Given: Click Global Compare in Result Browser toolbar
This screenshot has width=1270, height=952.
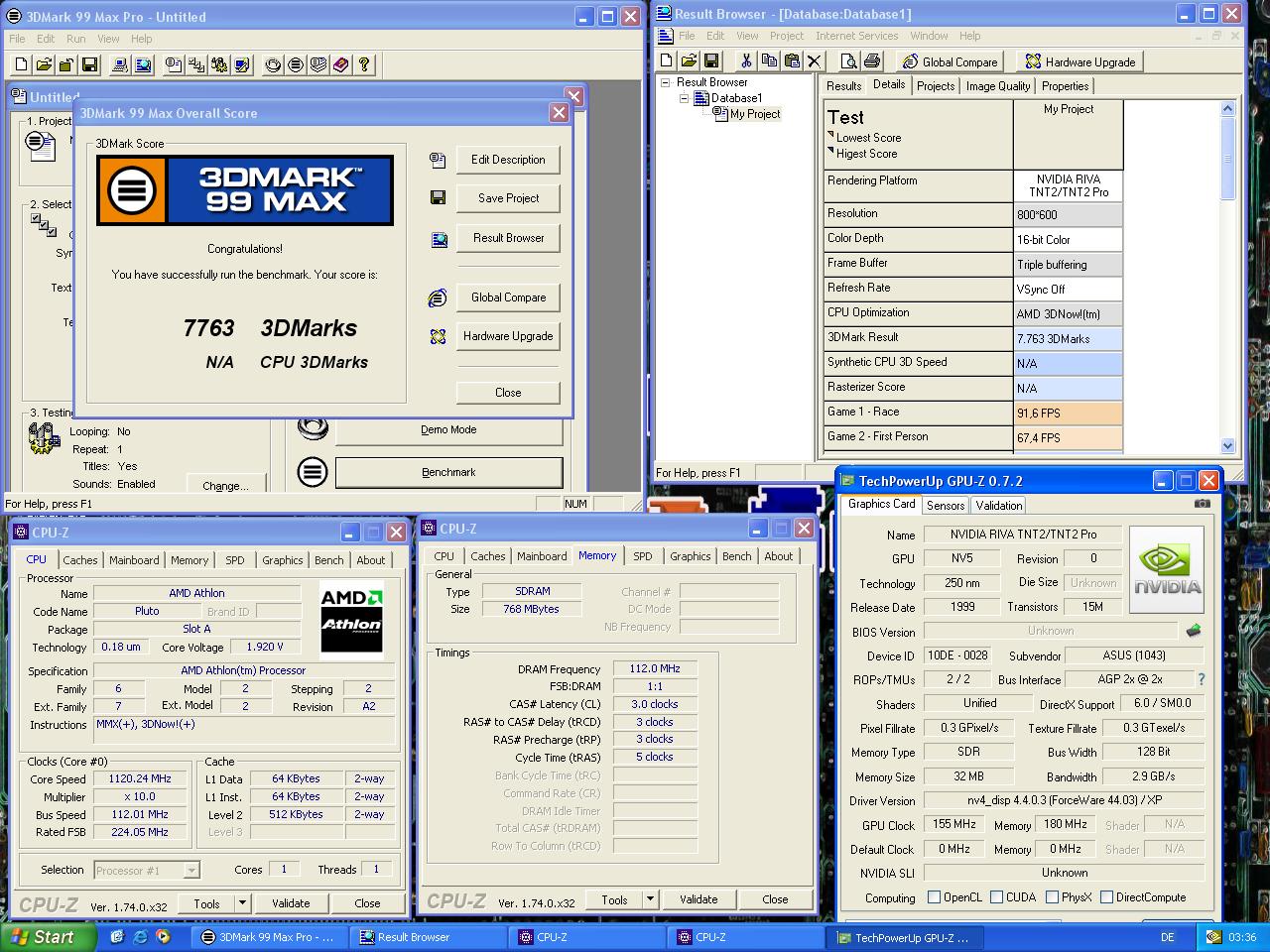Looking at the screenshot, I should point(949,61).
